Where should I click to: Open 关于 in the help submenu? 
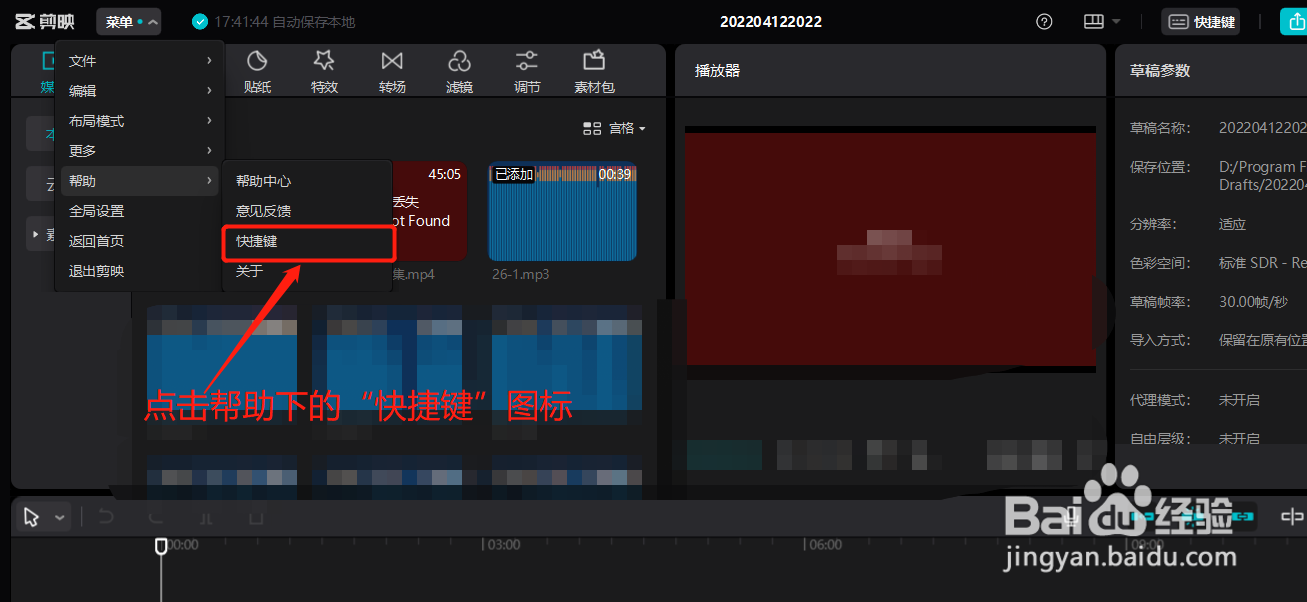[308, 271]
